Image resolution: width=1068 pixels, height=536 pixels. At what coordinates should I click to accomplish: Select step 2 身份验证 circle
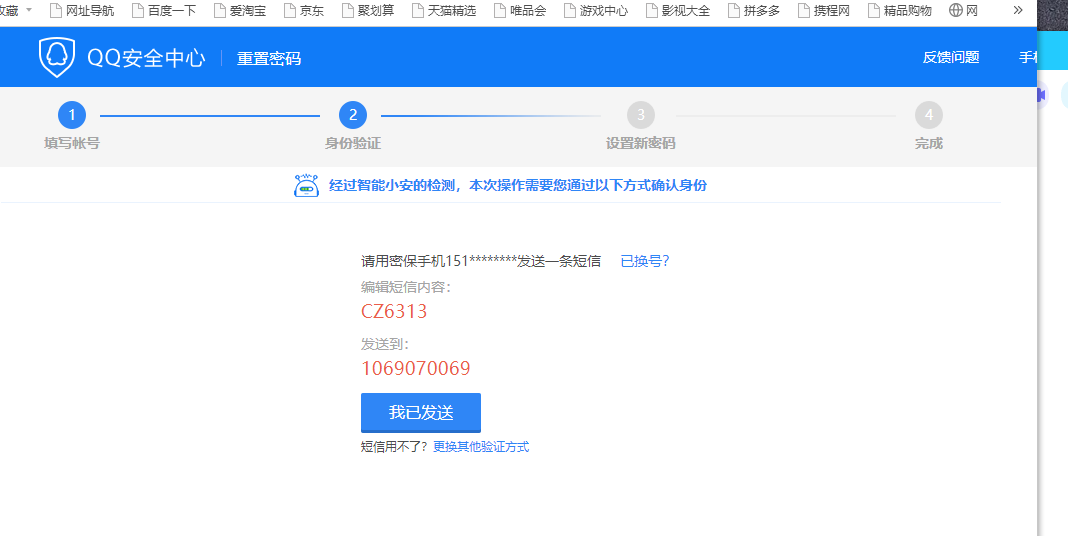(353, 115)
